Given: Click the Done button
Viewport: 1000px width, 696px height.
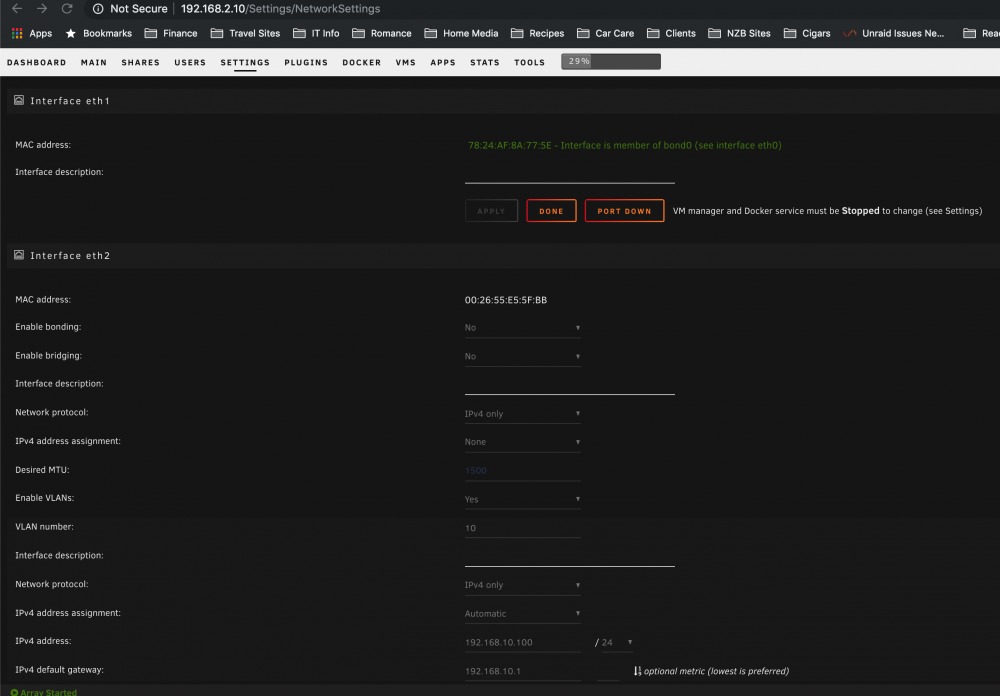Looking at the screenshot, I should tap(551, 211).
